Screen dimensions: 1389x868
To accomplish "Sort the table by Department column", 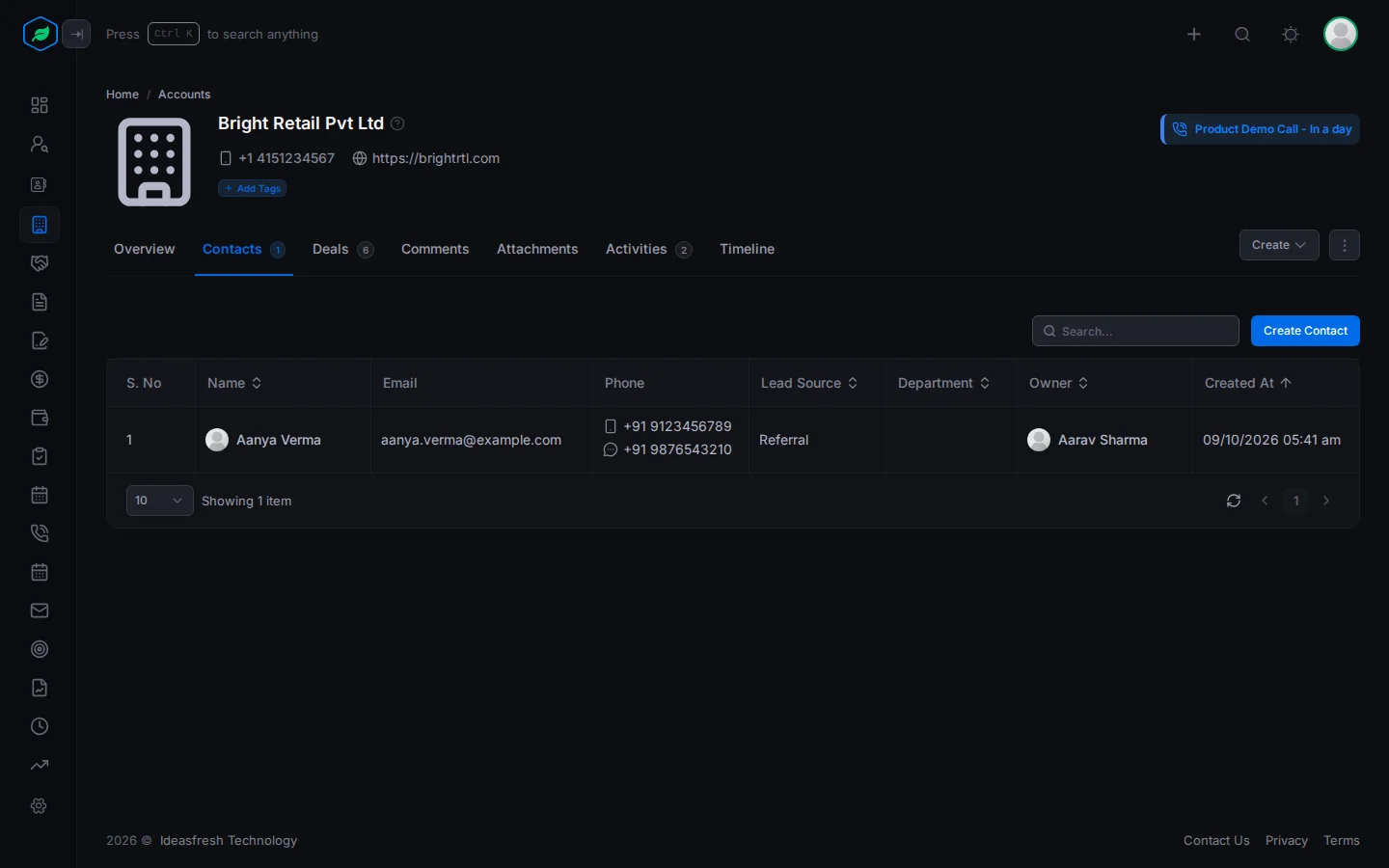I will coord(943,383).
